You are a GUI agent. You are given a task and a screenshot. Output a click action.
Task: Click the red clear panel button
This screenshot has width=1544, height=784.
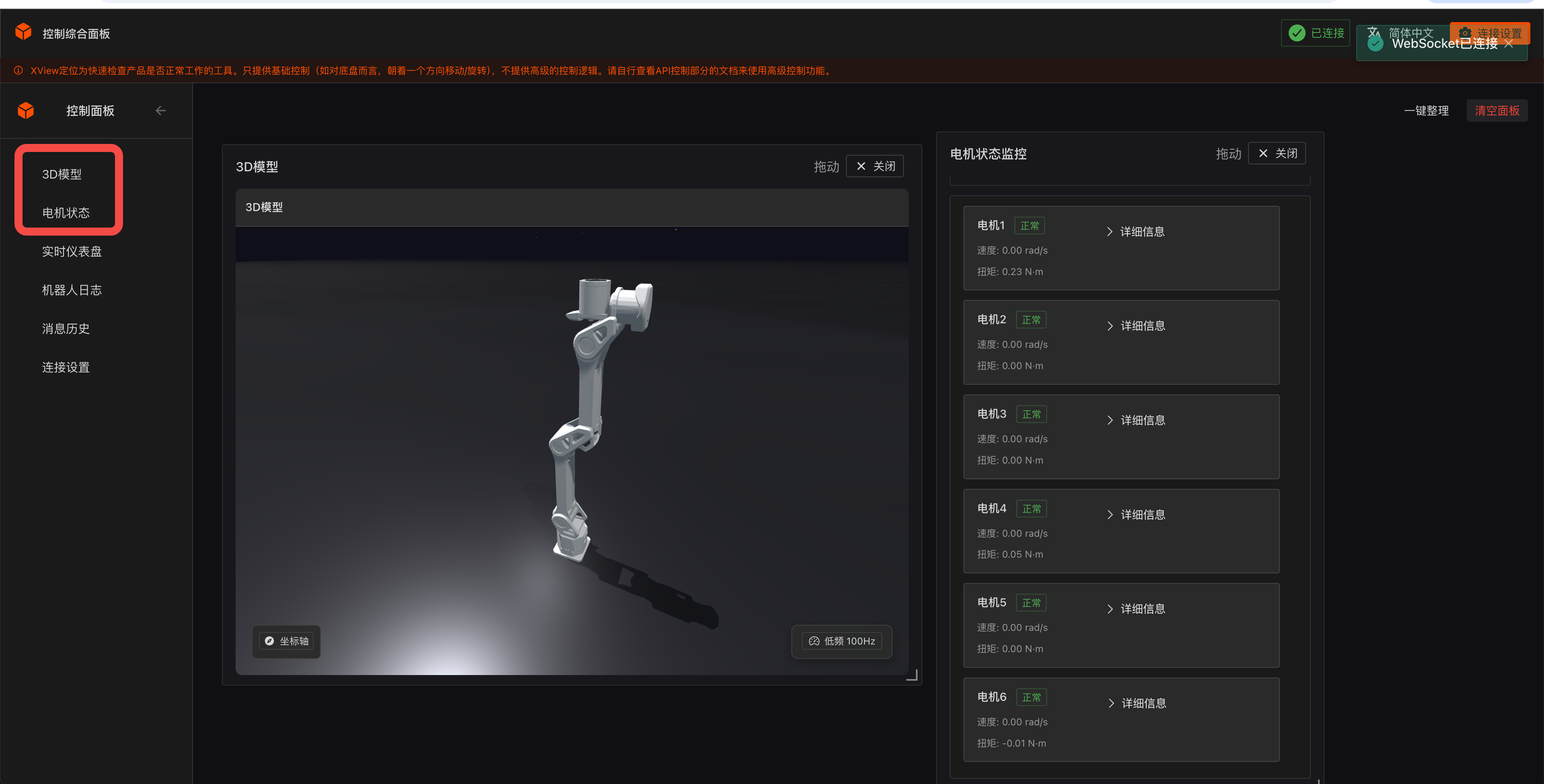coord(1497,111)
